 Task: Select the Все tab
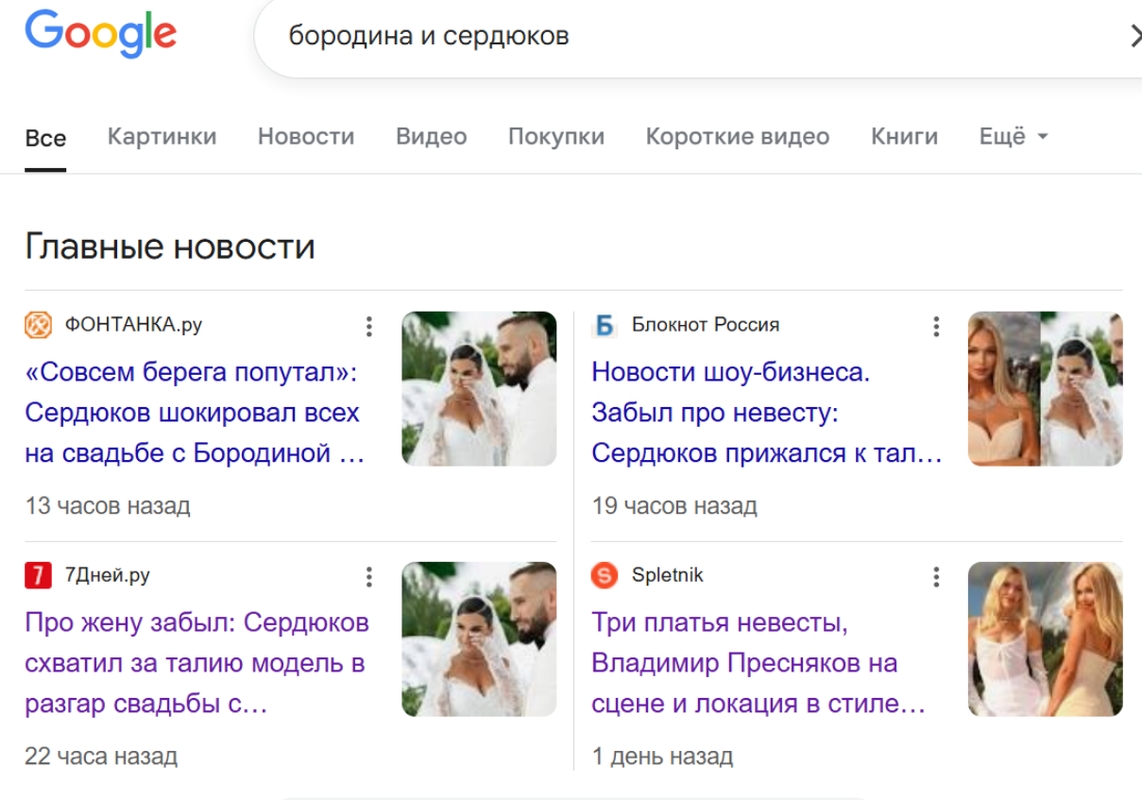45,138
